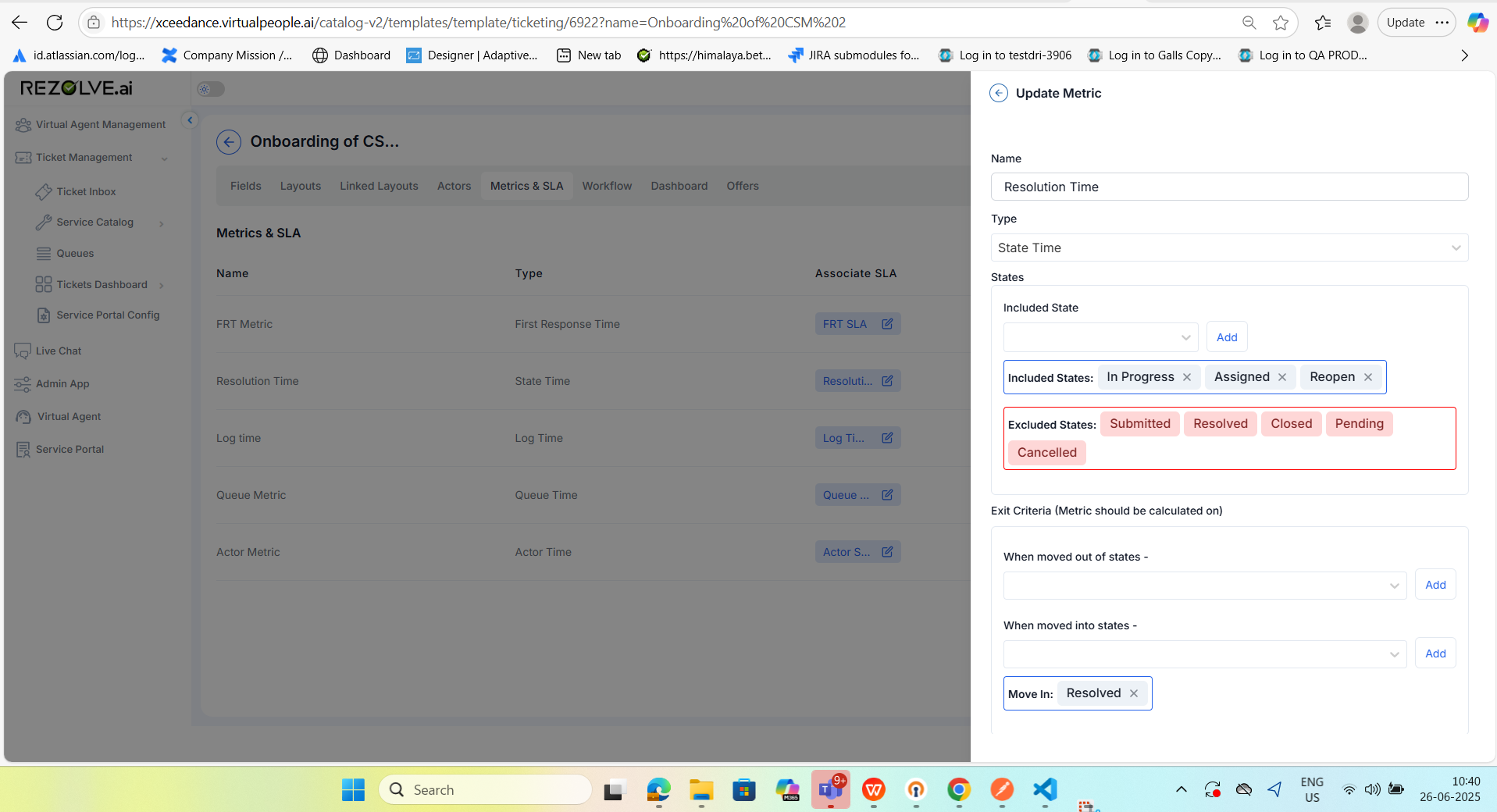Open Service Portal in sidebar
Screen dimensions: 1497x812
click(60, 450)
